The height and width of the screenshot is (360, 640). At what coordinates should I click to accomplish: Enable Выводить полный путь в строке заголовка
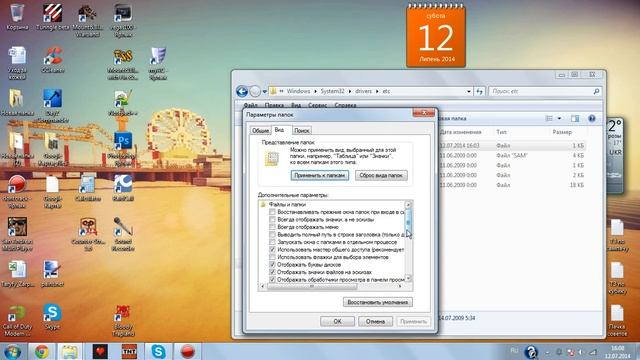pyautogui.click(x=272, y=235)
